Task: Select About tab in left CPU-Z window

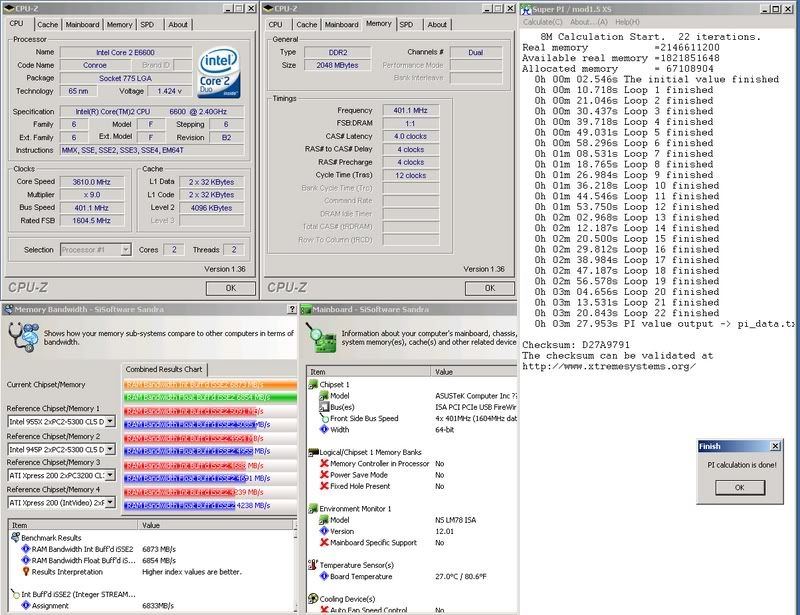Action: (178, 24)
